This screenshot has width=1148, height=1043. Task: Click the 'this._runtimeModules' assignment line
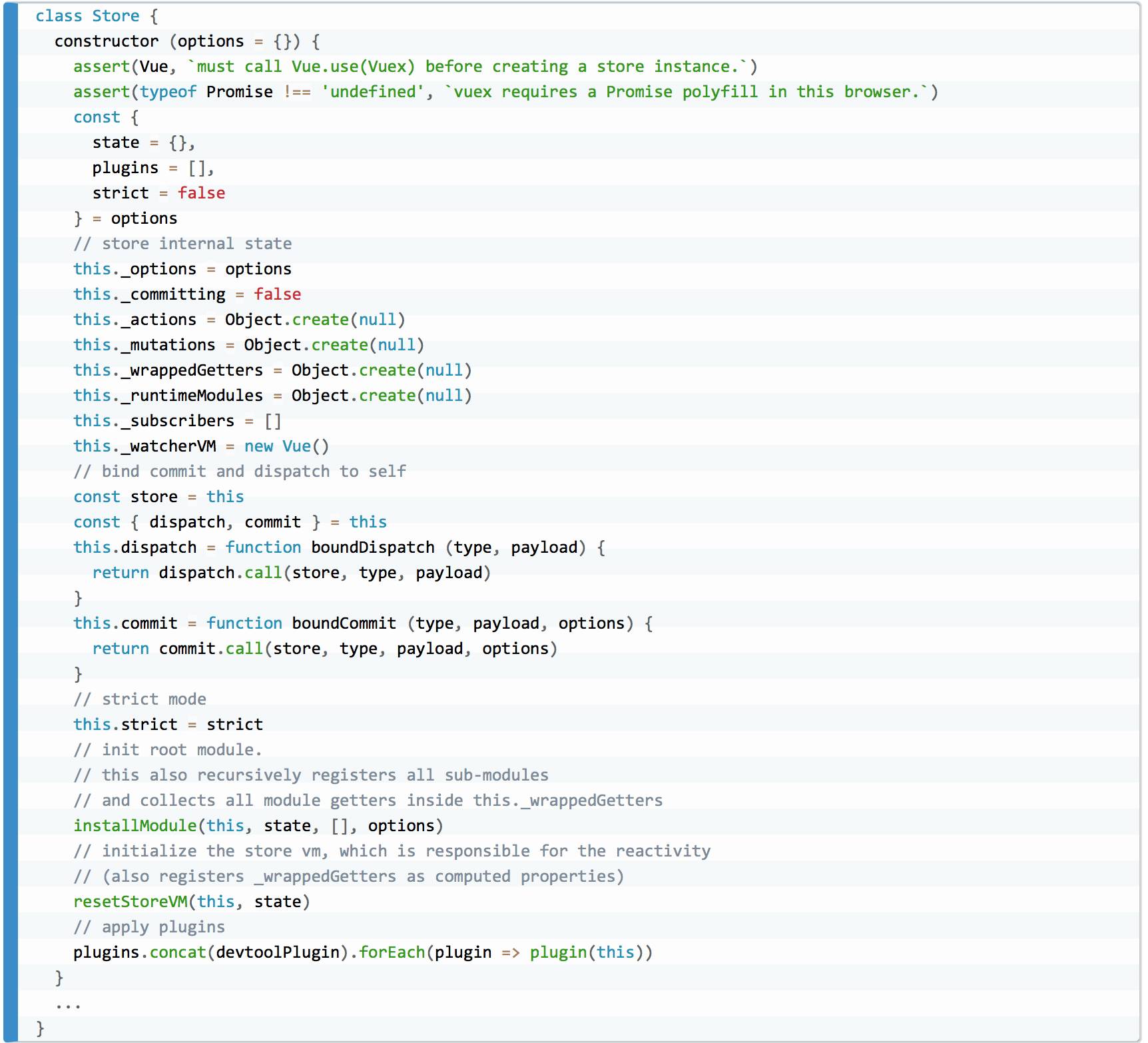(x=272, y=396)
